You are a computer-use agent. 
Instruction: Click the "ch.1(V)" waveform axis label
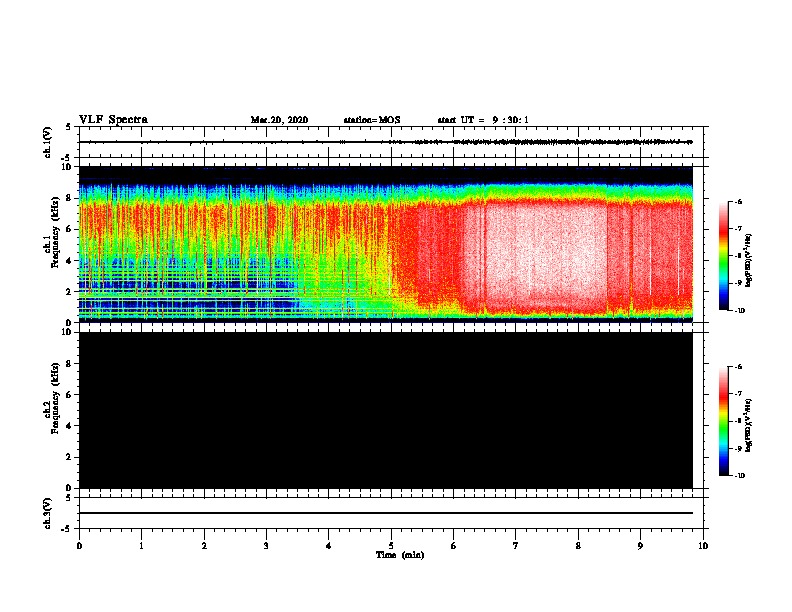click(x=47, y=142)
